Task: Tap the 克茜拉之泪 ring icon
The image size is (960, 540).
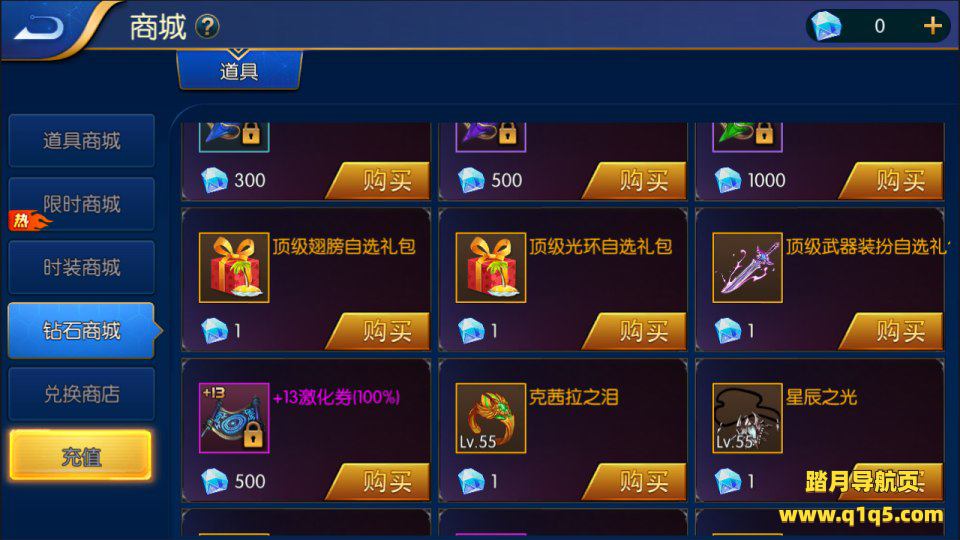Action: pyautogui.click(x=490, y=418)
